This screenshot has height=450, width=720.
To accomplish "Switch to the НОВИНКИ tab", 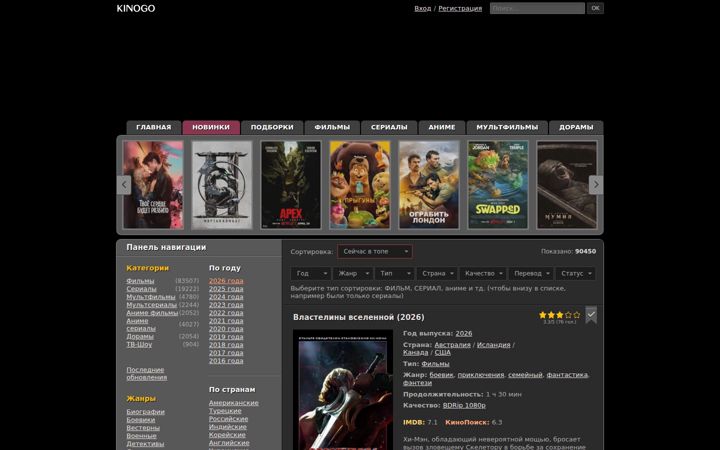I will click(211, 127).
